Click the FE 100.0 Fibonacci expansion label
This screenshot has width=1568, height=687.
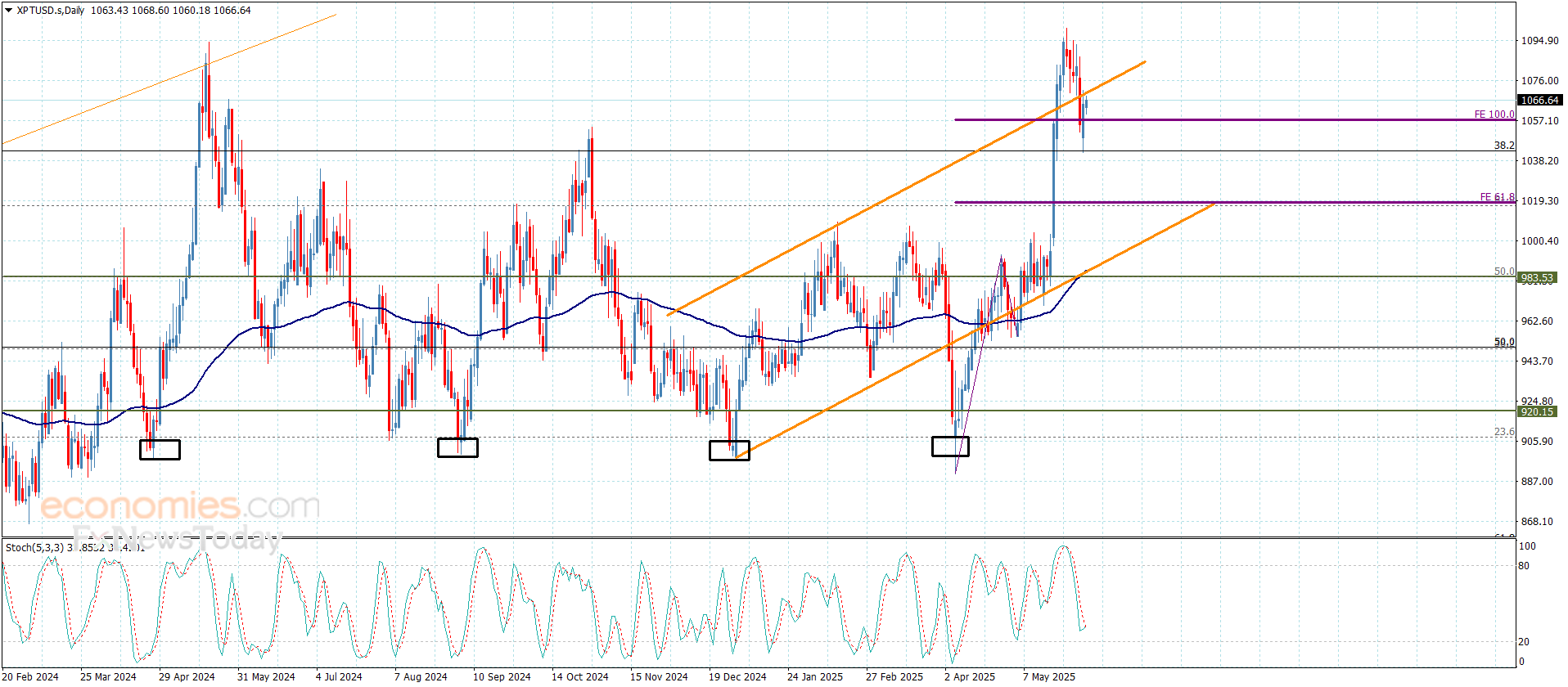click(1494, 114)
